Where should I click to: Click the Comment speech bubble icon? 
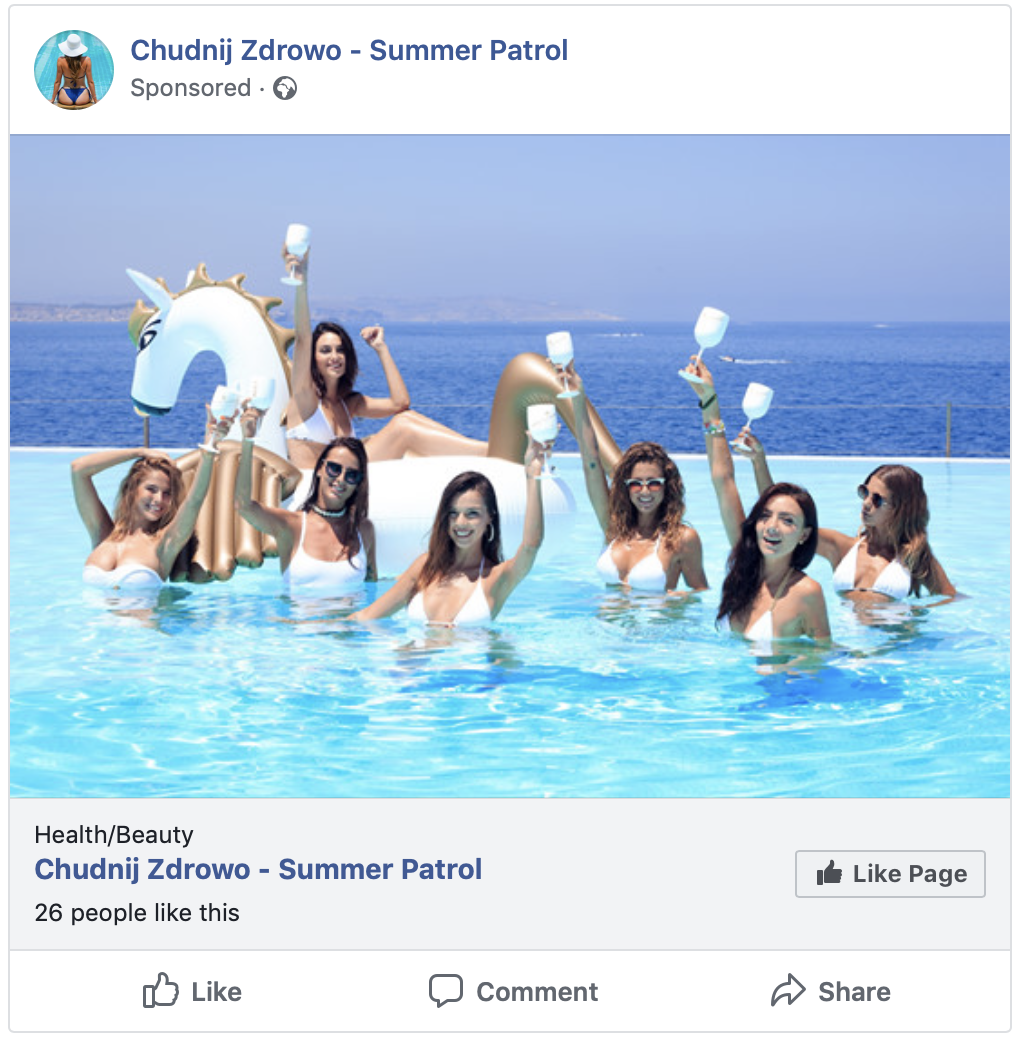tap(446, 991)
